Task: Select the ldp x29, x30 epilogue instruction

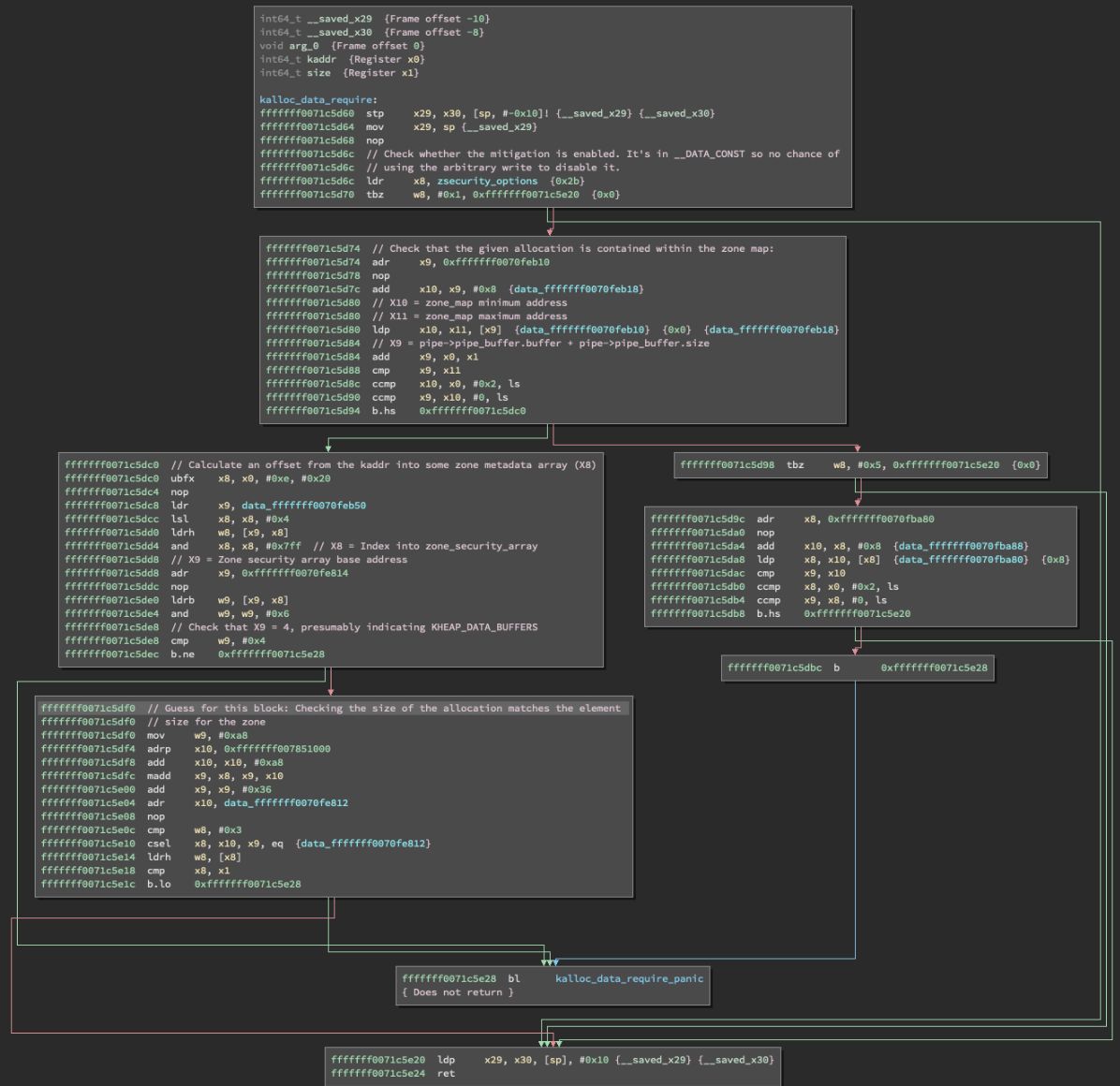Action: click(553, 1061)
